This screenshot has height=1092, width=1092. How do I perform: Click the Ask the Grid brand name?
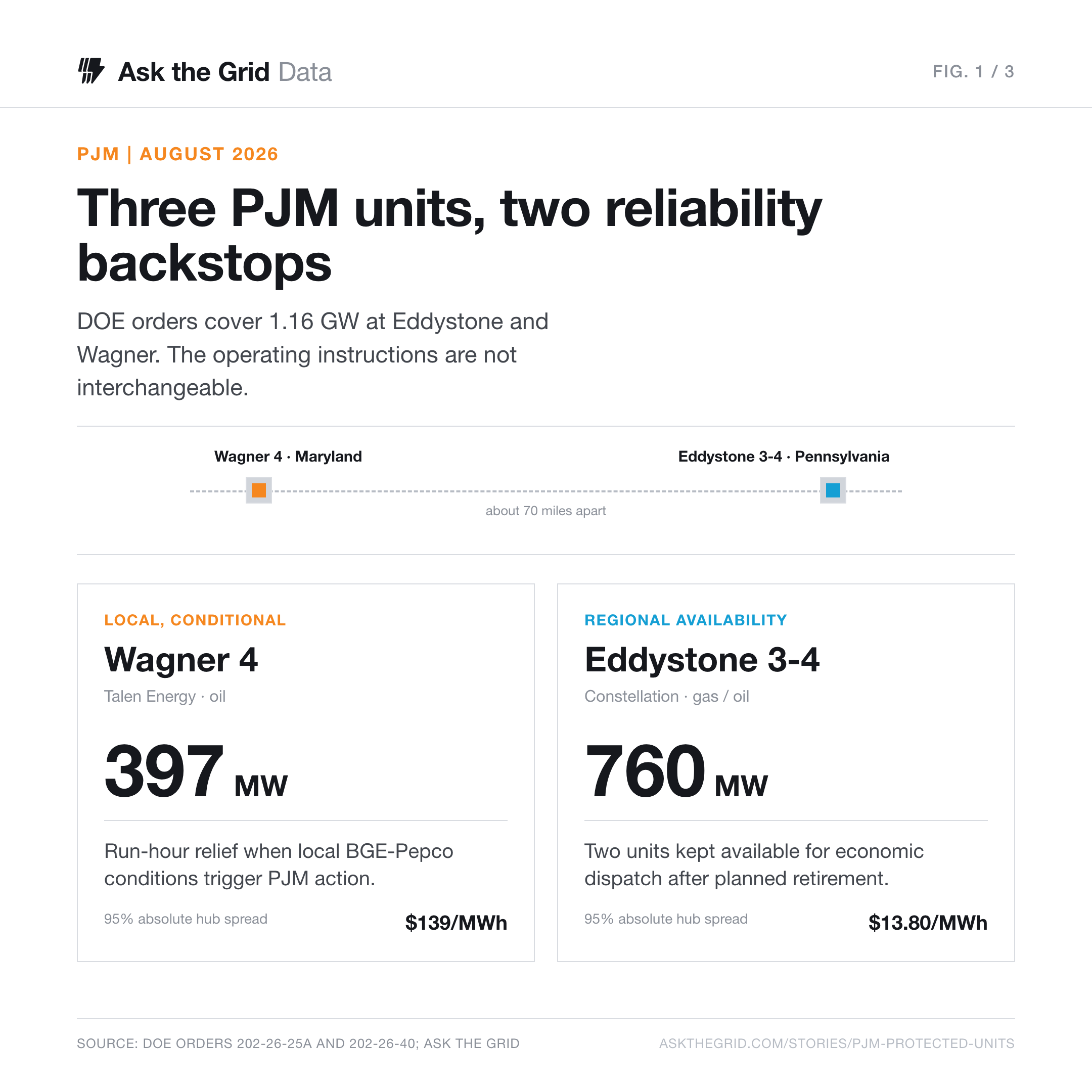pyautogui.click(x=193, y=72)
